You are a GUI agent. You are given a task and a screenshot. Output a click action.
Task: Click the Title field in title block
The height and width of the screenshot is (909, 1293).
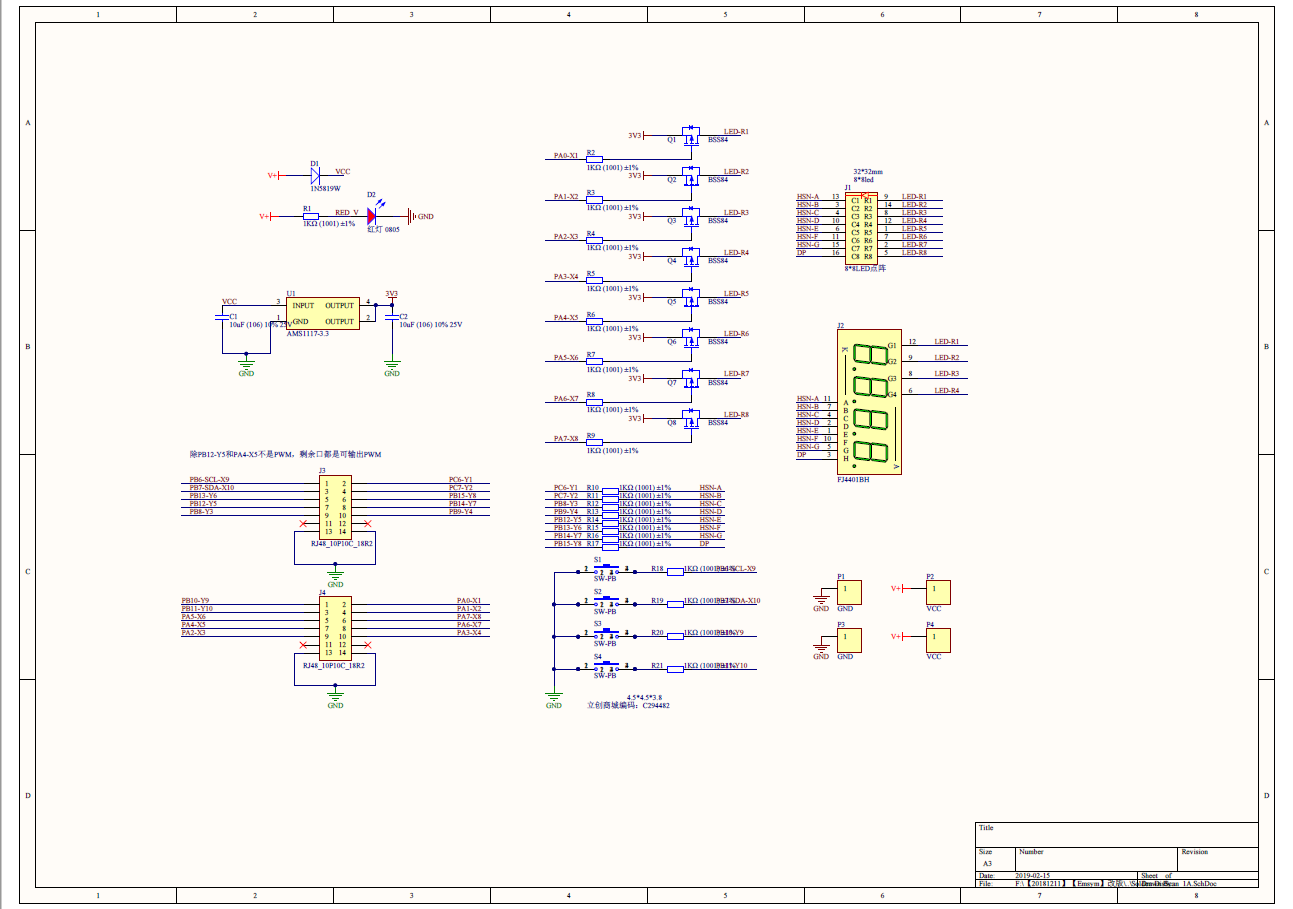[x=1117, y=834]
